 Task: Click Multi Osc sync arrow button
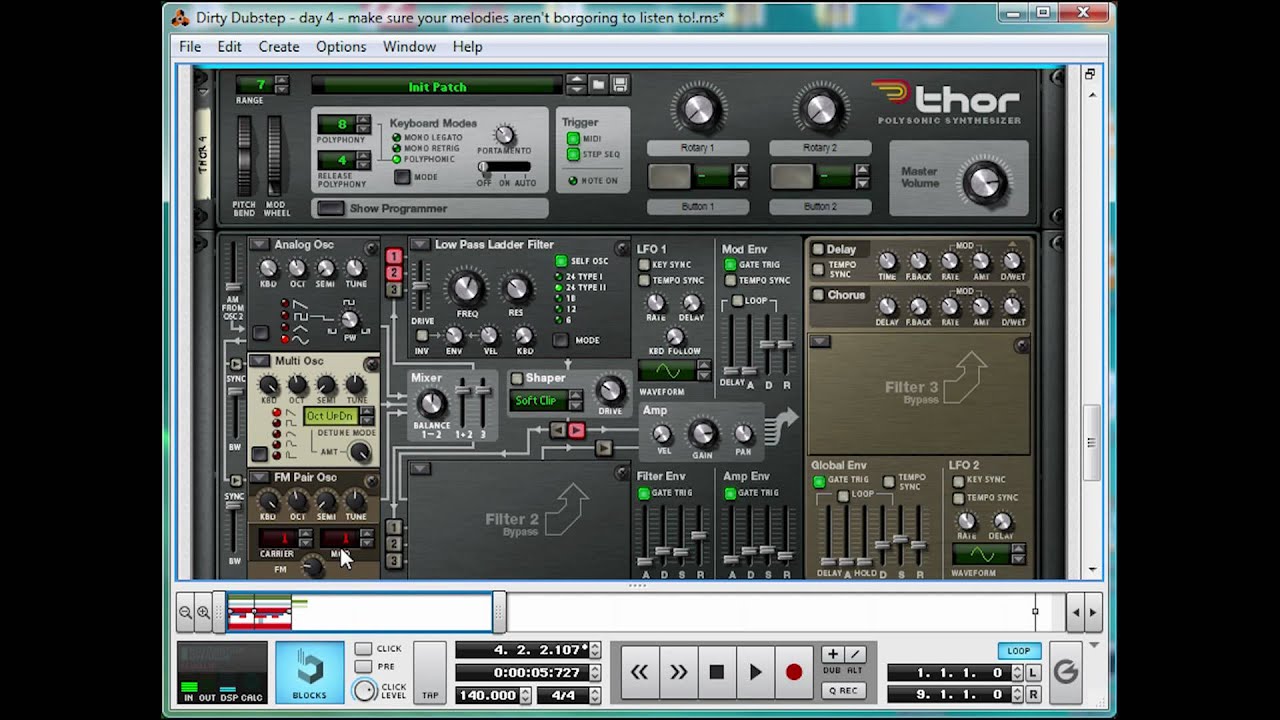pyautogui.click(x=236, y=365)
